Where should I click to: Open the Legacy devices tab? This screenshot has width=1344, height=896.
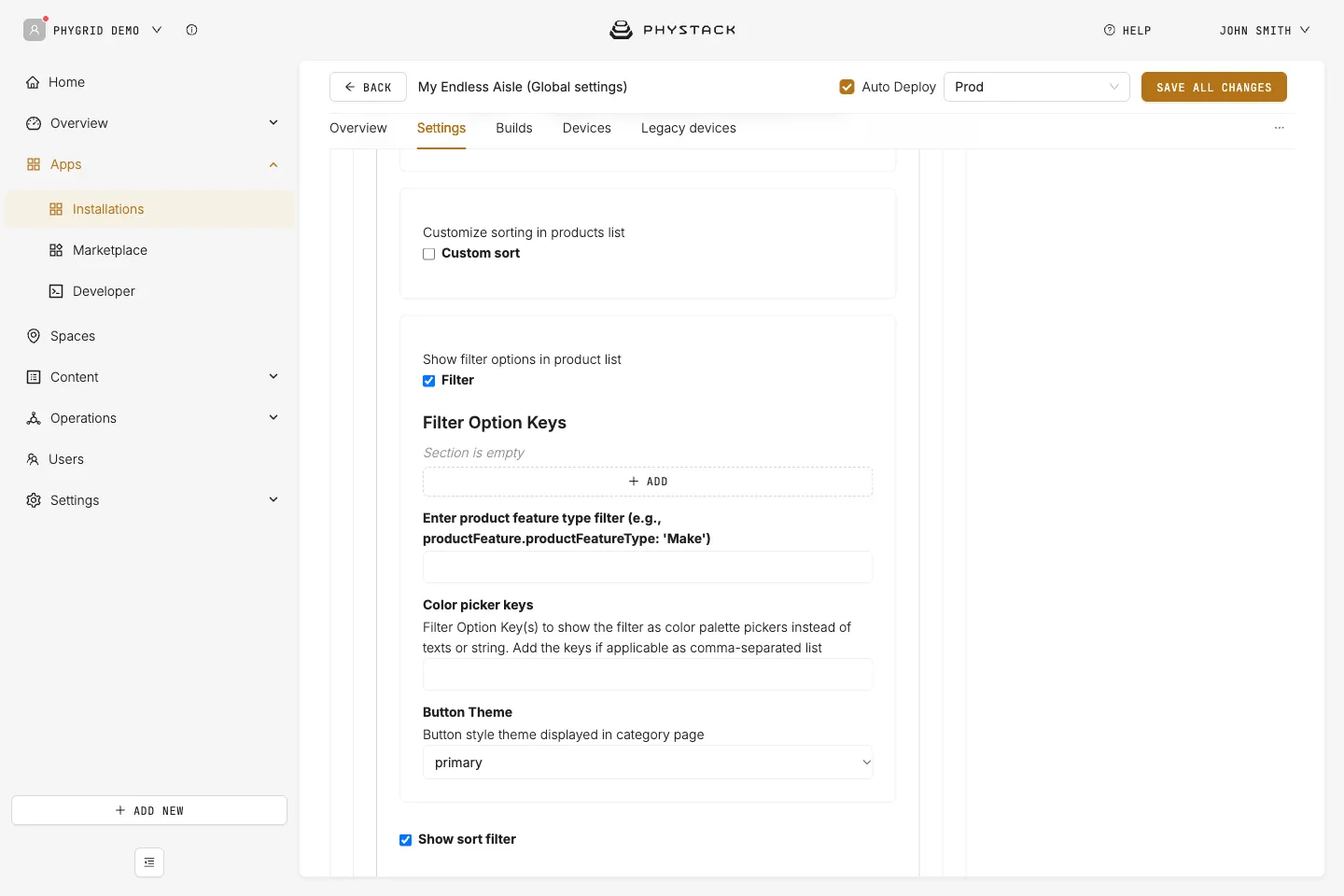(x=689, y=128)
